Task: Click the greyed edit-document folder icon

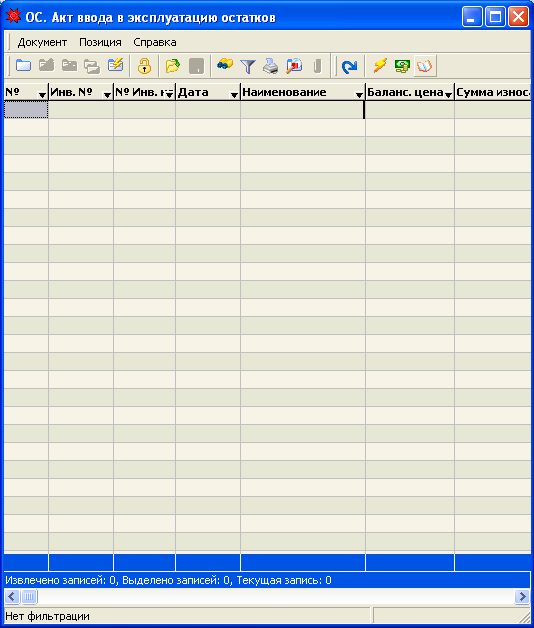Action: pos(46,65)
